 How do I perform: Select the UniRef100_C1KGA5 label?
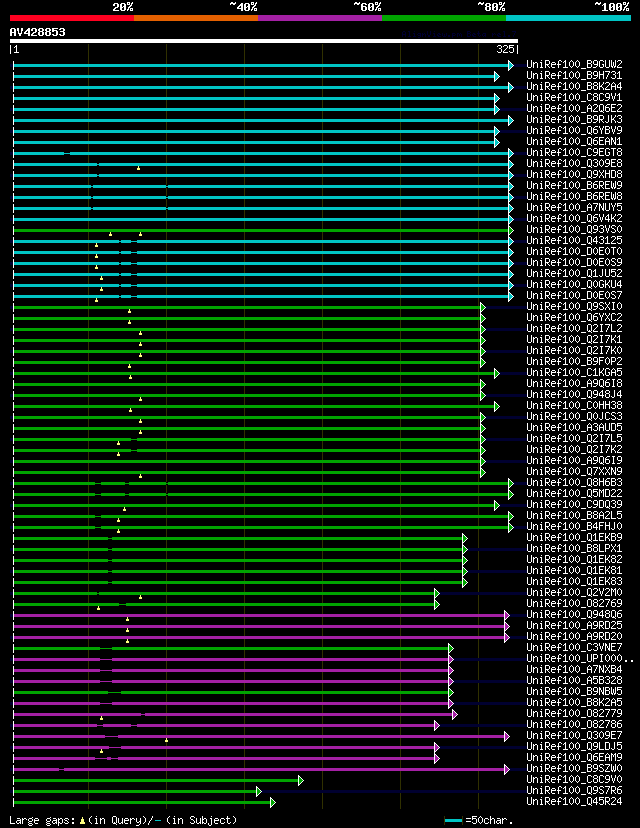(575, 372)
